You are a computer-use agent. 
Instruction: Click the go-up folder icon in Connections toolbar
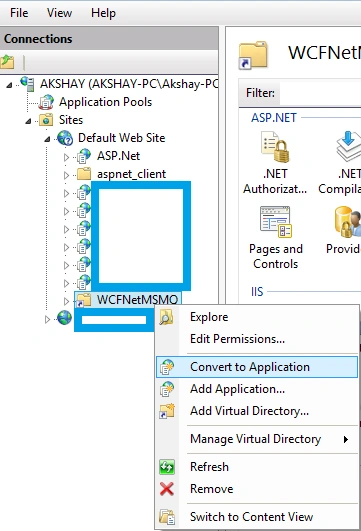(7, 62)
